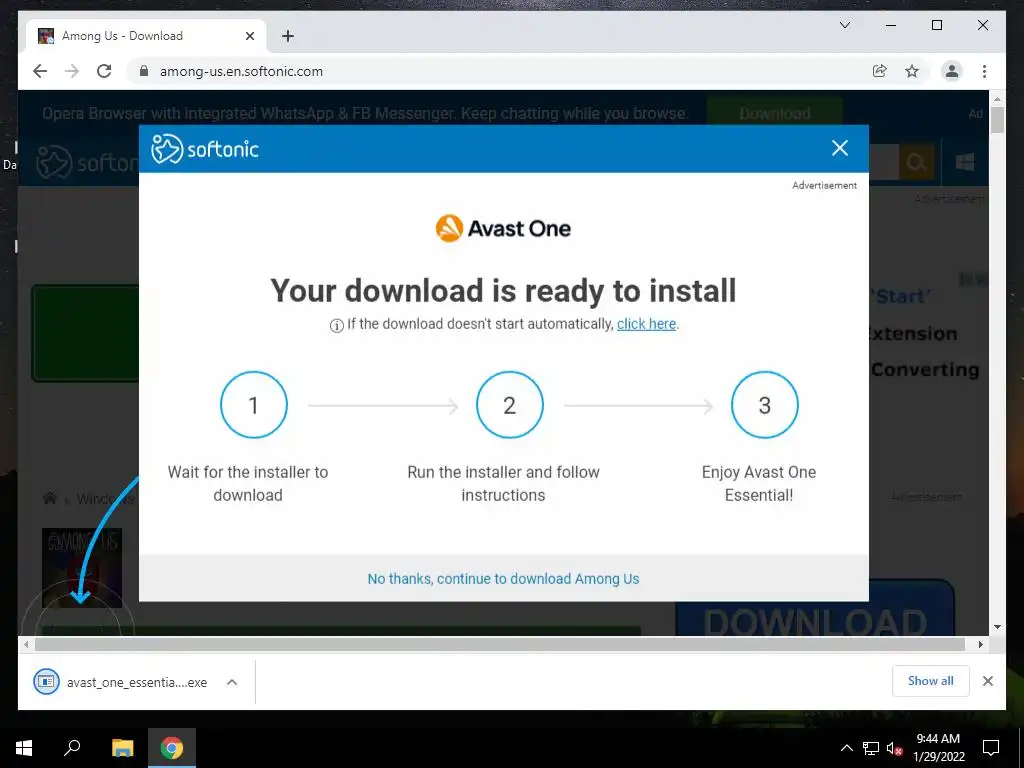Click the dimmed Windows platform icon
The image size is (1024, 768).
tap(965, 162)
